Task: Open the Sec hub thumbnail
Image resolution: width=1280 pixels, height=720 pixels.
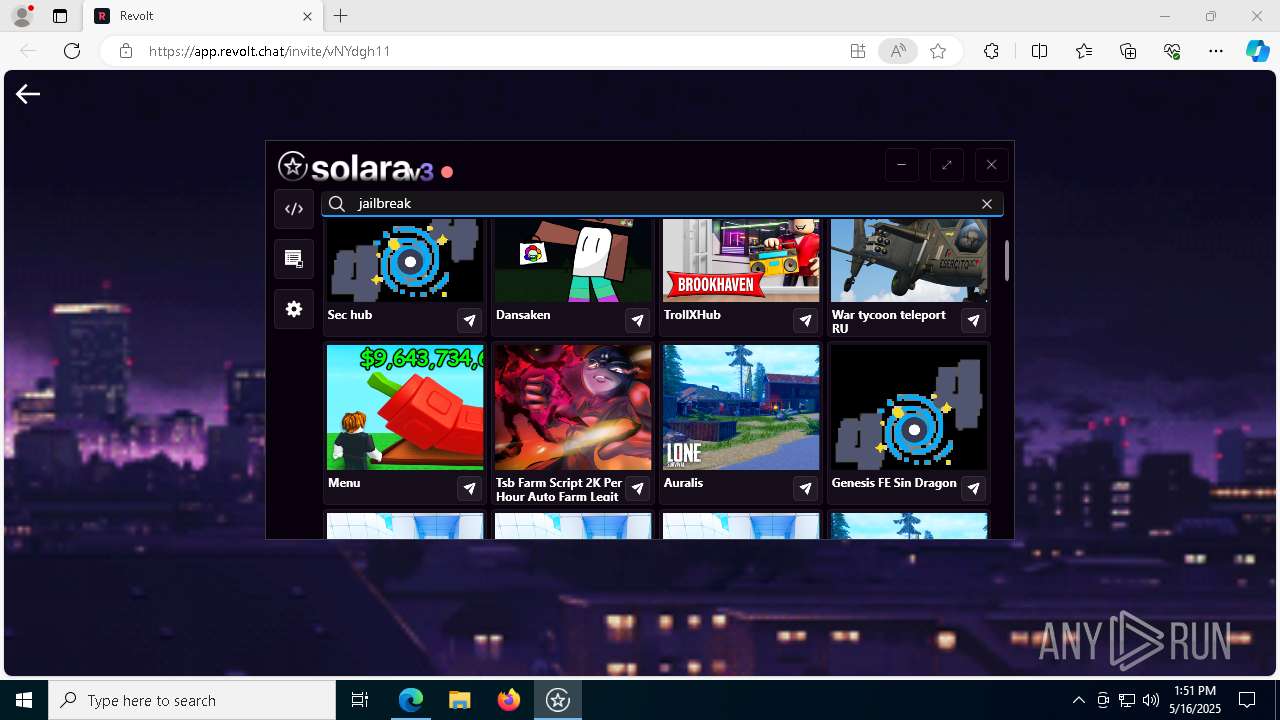Action: point(405,261)
